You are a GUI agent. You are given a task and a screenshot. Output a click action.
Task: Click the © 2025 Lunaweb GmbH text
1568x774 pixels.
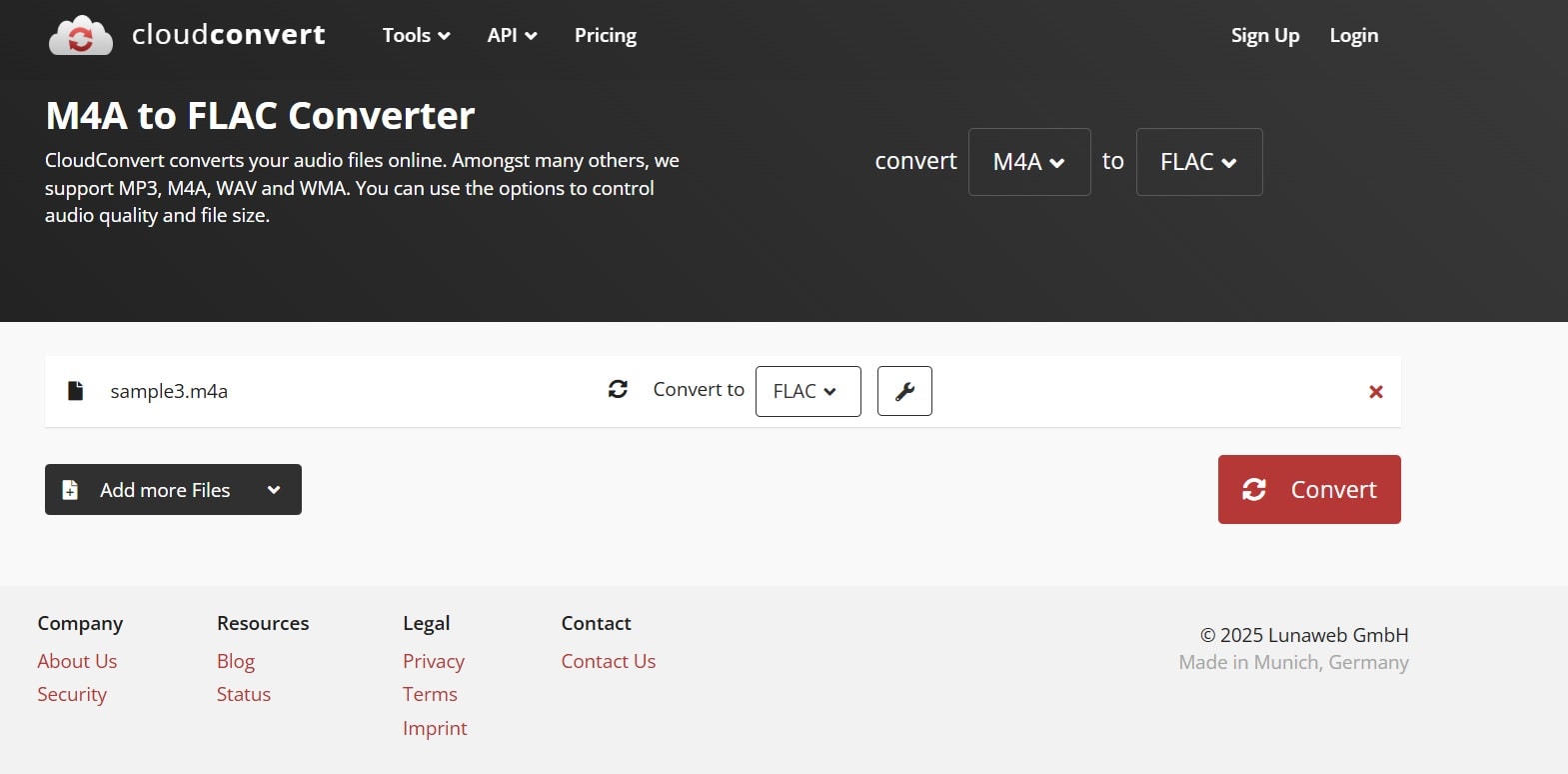[1304, 635]
